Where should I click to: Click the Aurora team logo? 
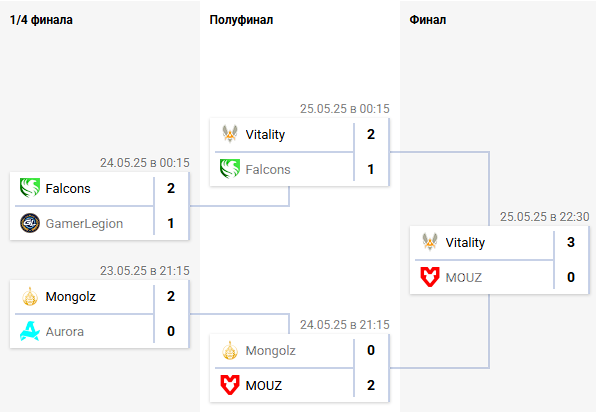[x=30, y=331]
